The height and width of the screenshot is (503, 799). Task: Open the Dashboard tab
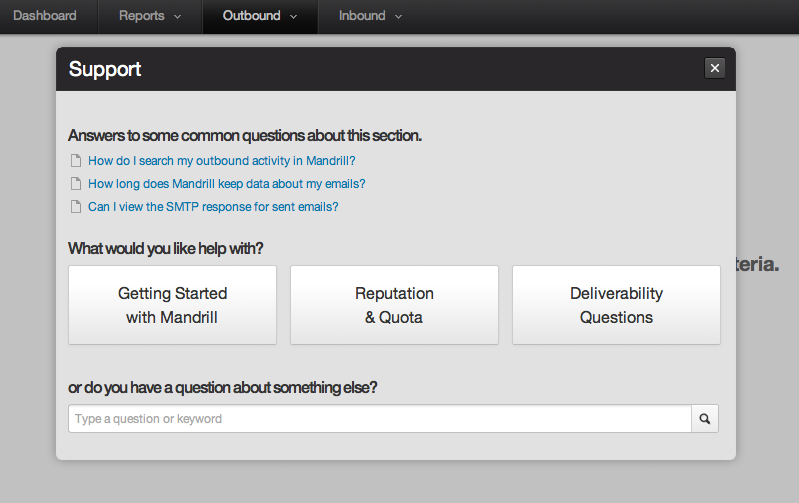coord(45,16)
